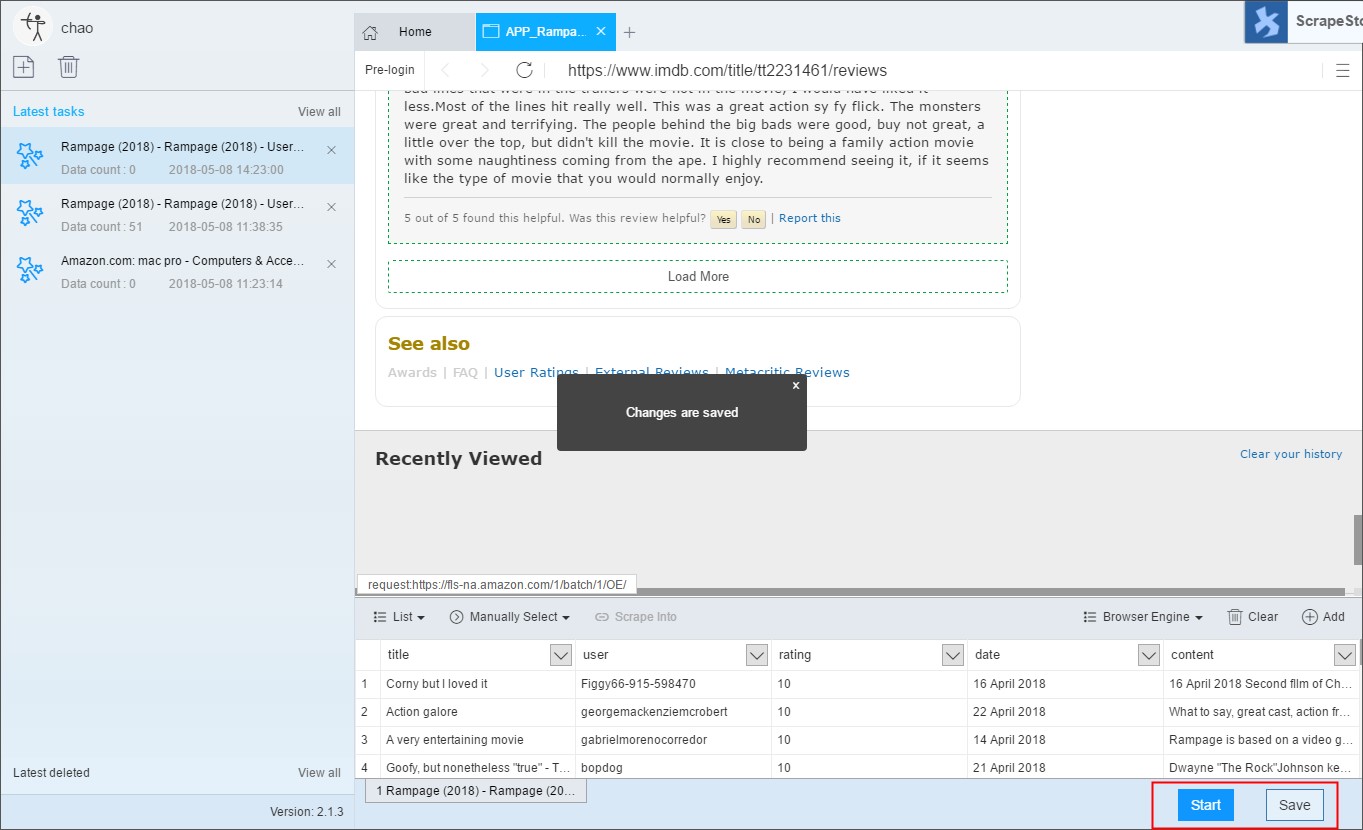
Task: Open the Manually Select dropdown
Action: pyautogui.click(x=510, y=617)
